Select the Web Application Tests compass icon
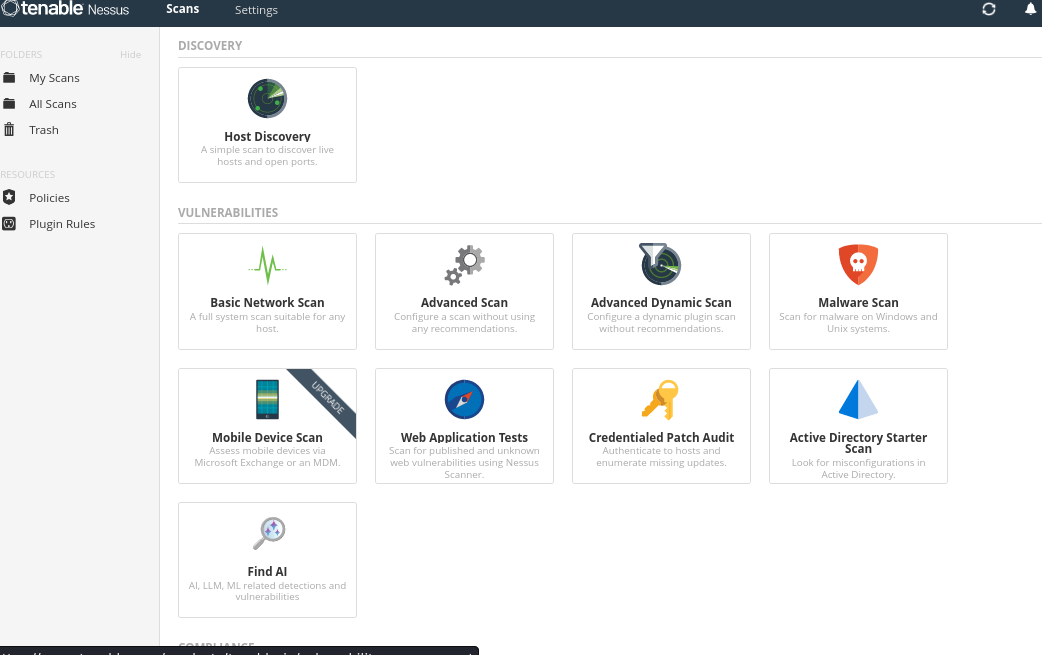Viewport: 1042px width, 655px height. 464,399
